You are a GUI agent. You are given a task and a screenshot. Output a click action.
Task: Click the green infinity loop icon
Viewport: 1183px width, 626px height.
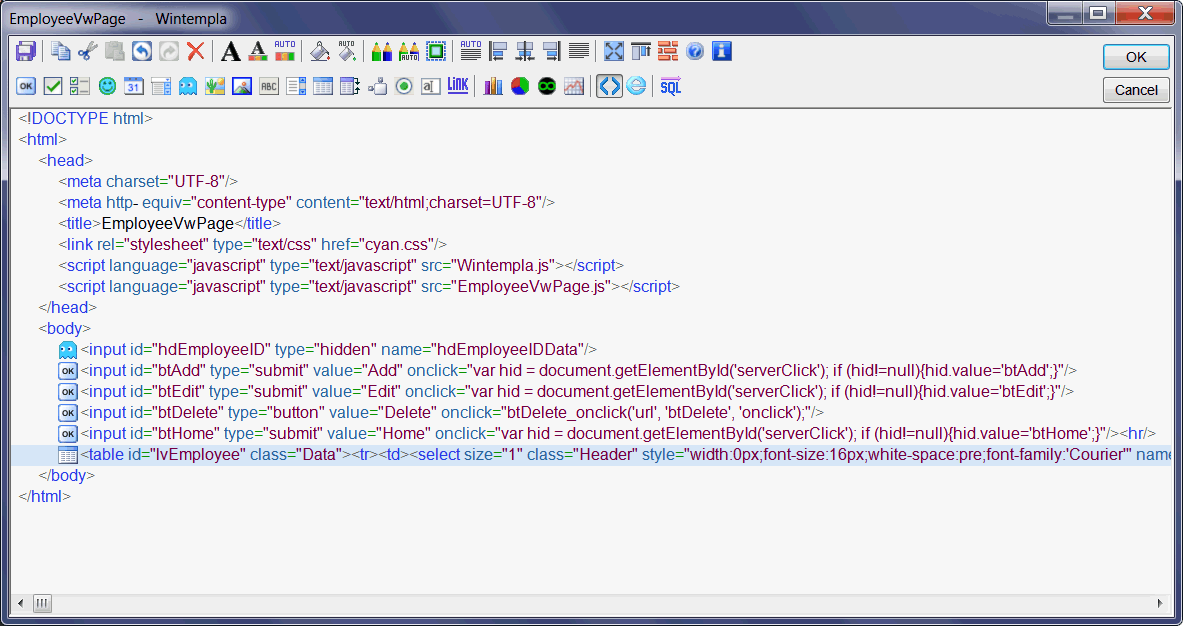click(547, 87)
